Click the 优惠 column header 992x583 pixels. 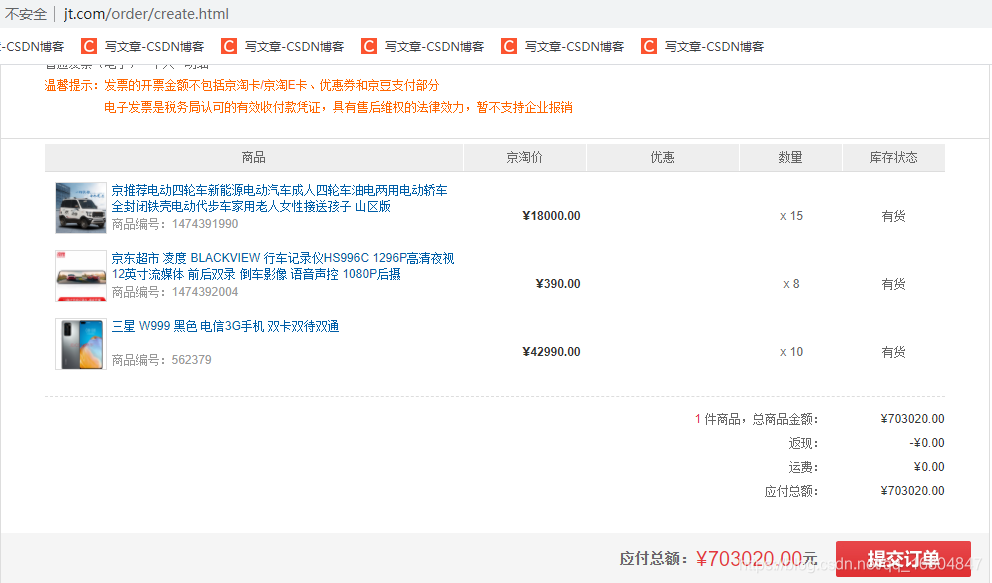(662, 157)
